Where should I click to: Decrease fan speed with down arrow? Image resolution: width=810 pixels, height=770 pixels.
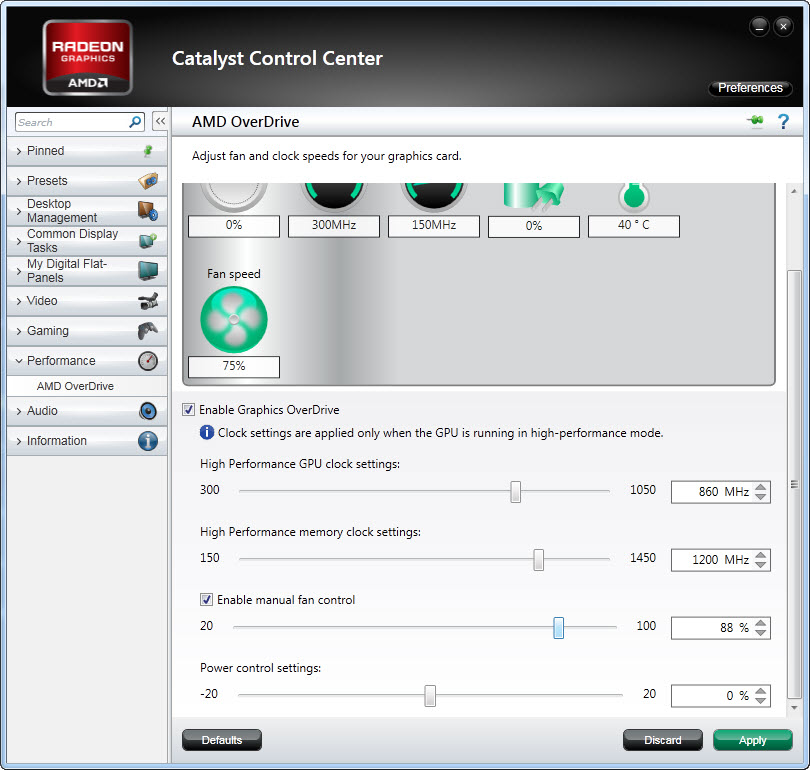pos(760,633)
